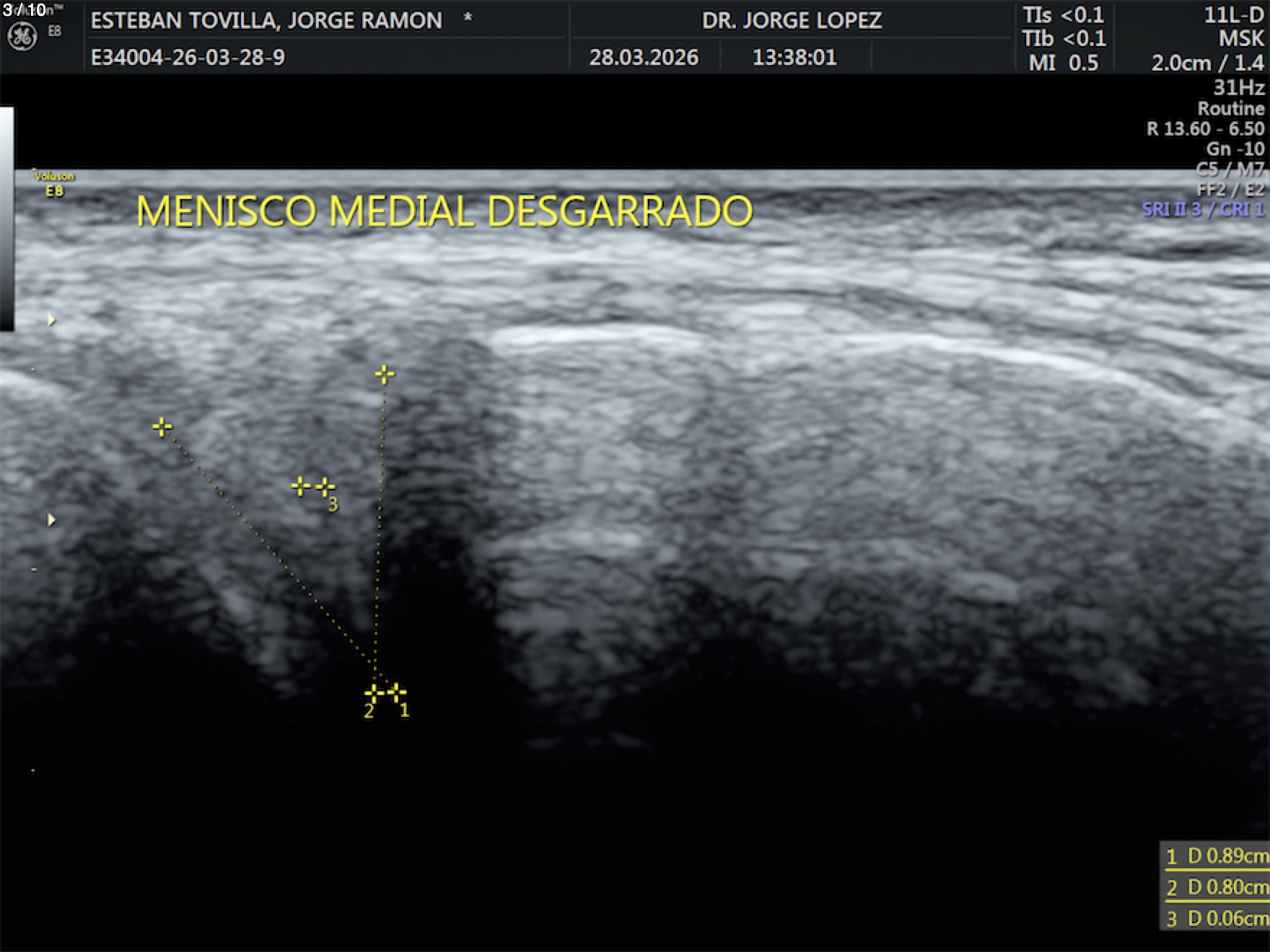Click the patient name ESTEBAN TOVILLA, JORGE RAMON
Viewport: 1270px width, 952px height.
(x=266, y=20)
